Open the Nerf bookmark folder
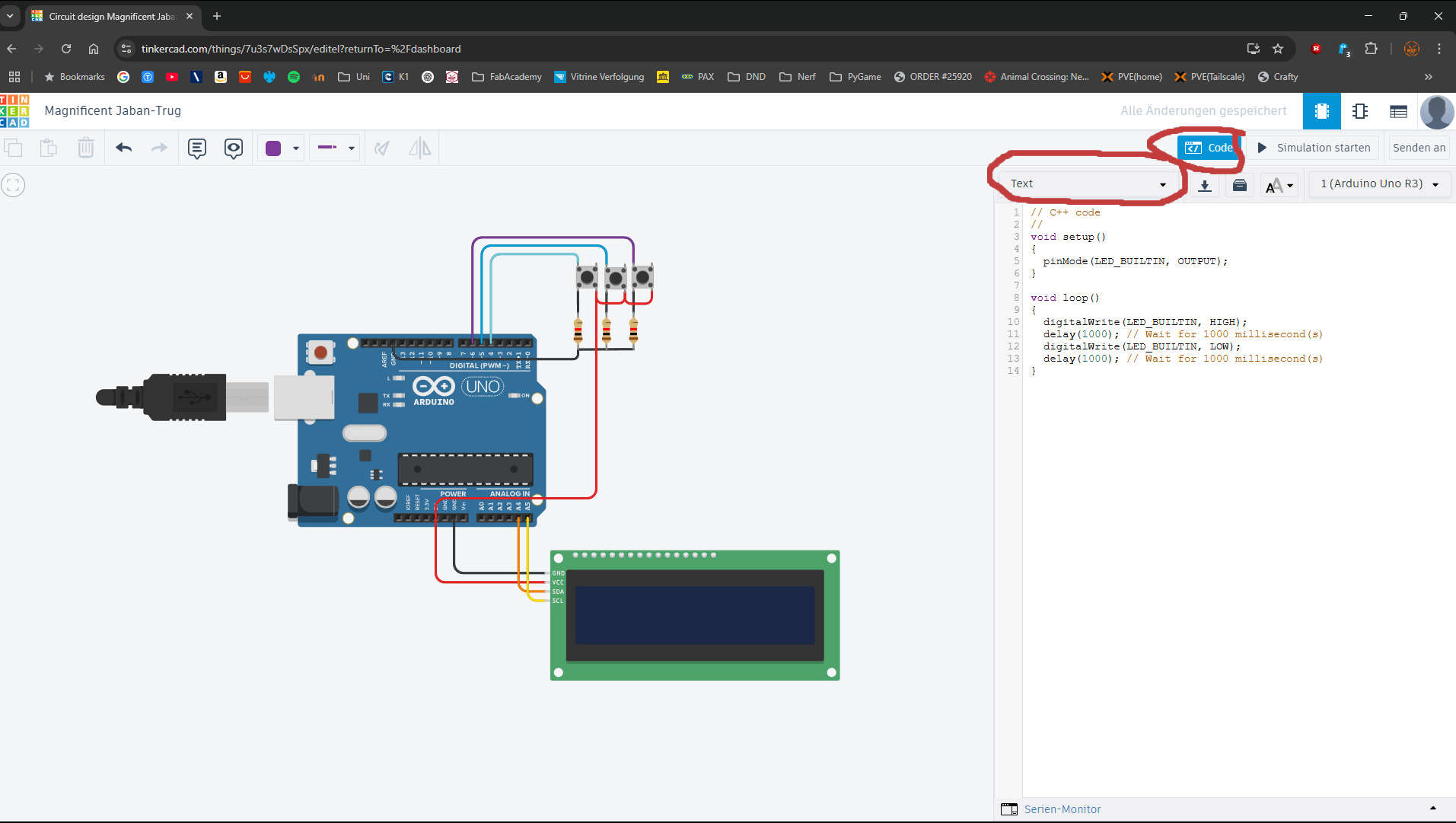The image size is (1456, 823). (798, 77)
